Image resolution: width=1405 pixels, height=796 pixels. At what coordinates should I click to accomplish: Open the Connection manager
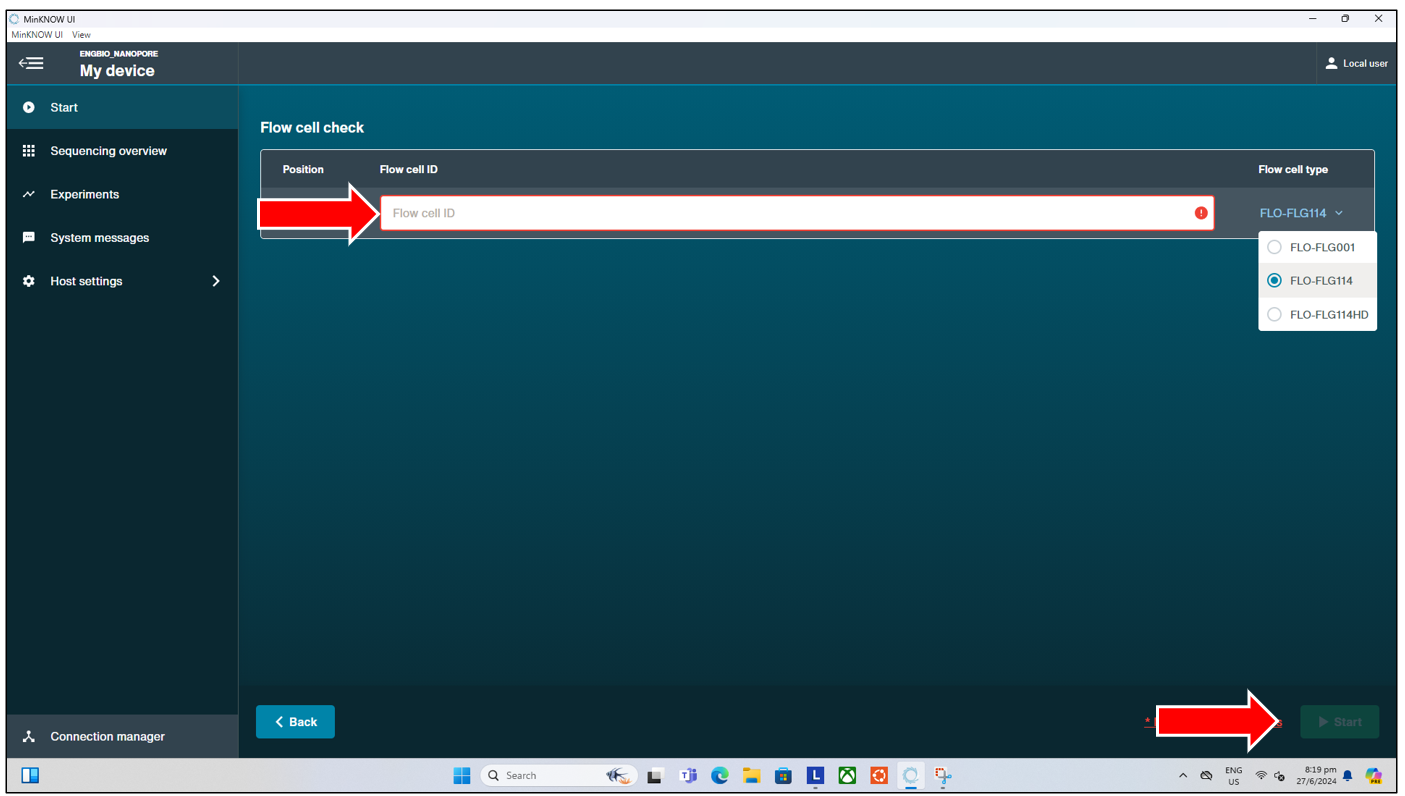pos(122,736)
